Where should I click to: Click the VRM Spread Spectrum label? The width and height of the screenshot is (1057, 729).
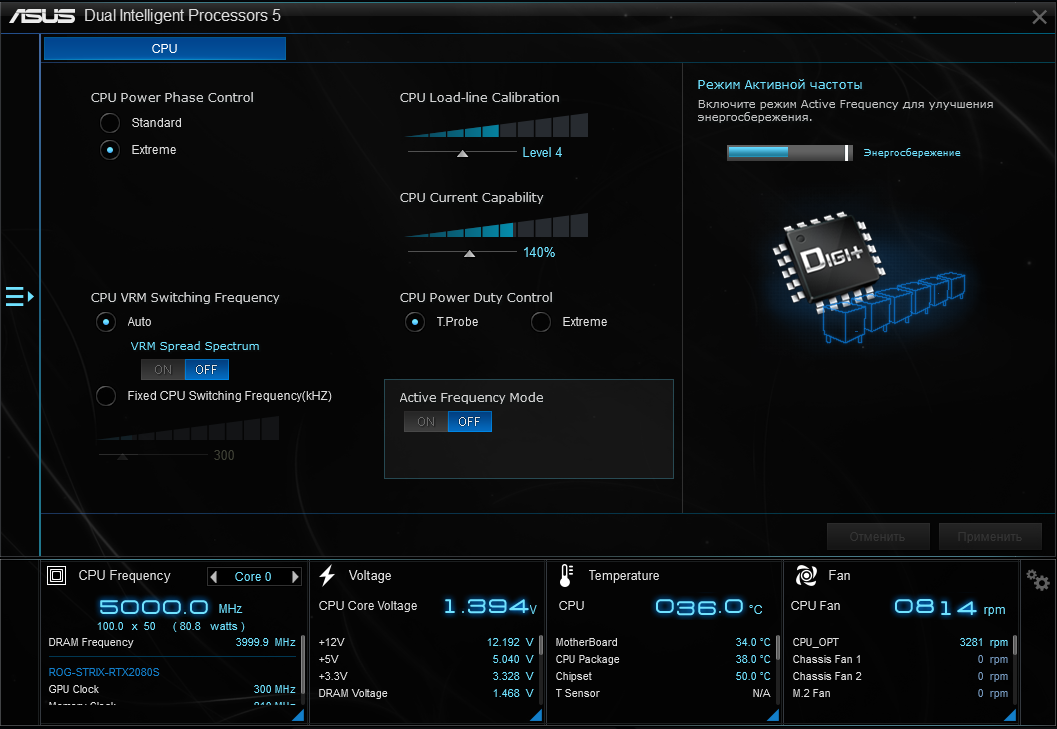coord(195,346)
